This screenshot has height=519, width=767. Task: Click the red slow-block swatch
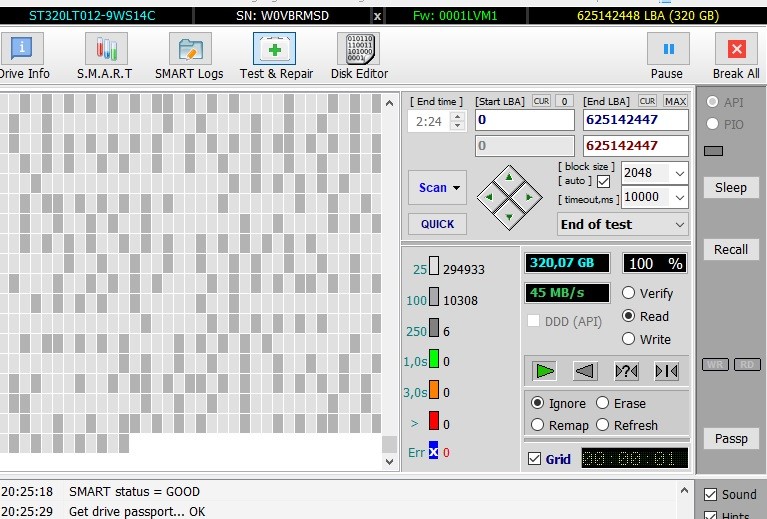[434, 421]
